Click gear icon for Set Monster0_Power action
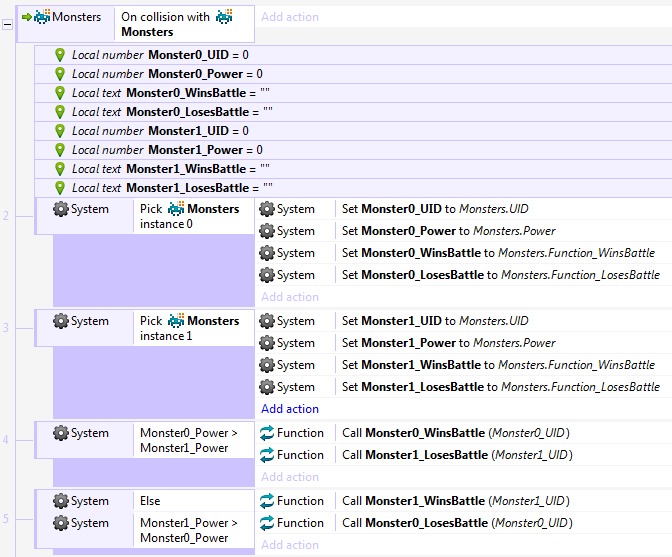 [267, 231]
